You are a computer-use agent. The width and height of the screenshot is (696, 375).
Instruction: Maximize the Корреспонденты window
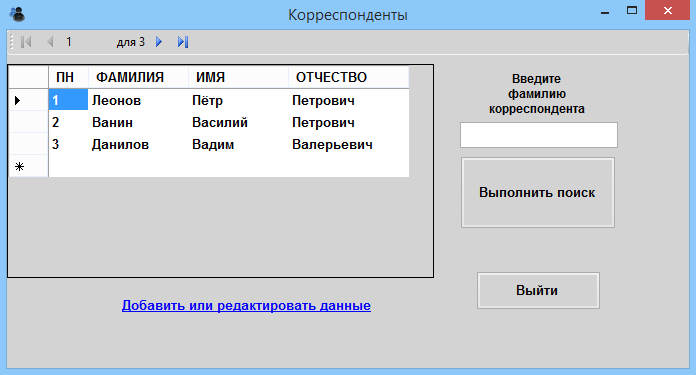pyautogui.click(x=632, y=11)
